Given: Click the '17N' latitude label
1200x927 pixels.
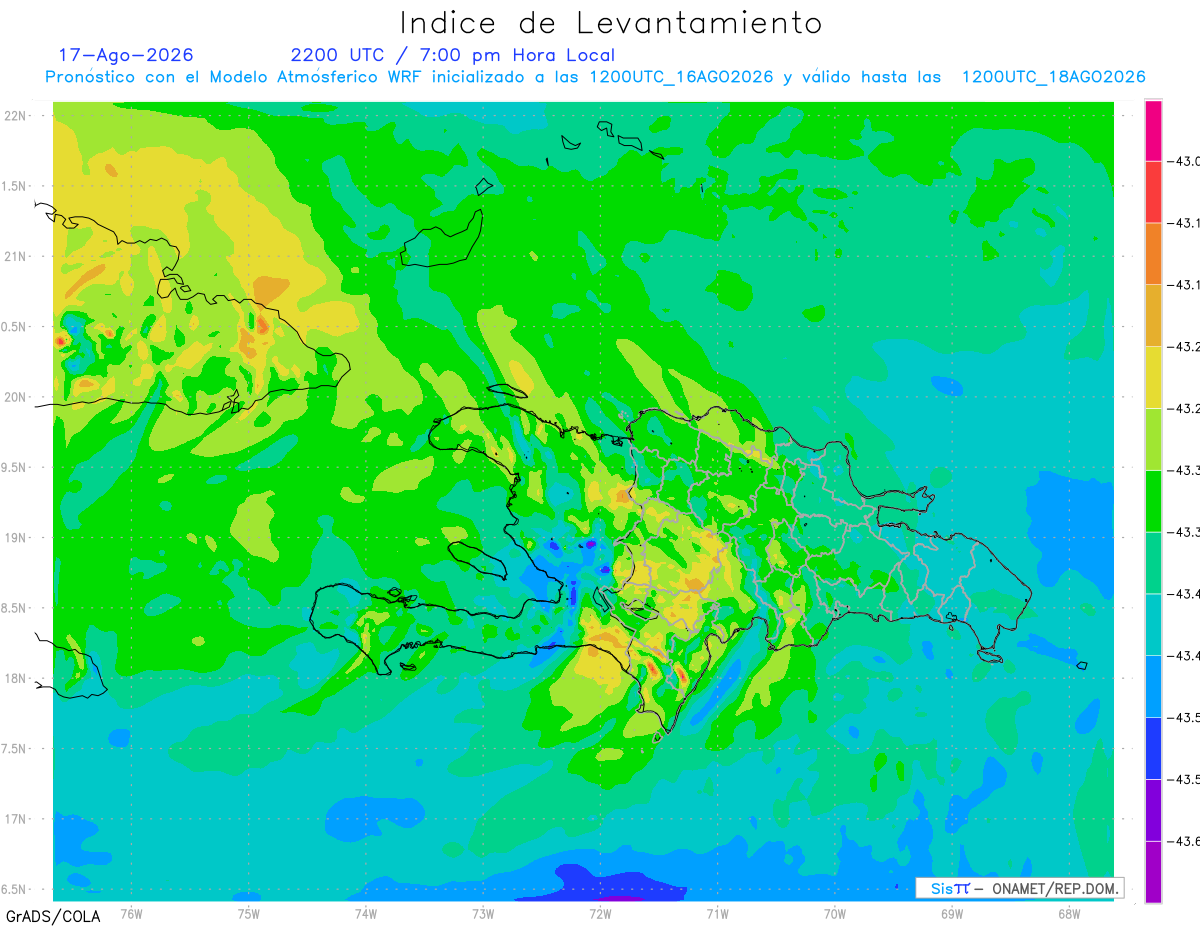Looking at the screenshot, I should tap(15, 819).
